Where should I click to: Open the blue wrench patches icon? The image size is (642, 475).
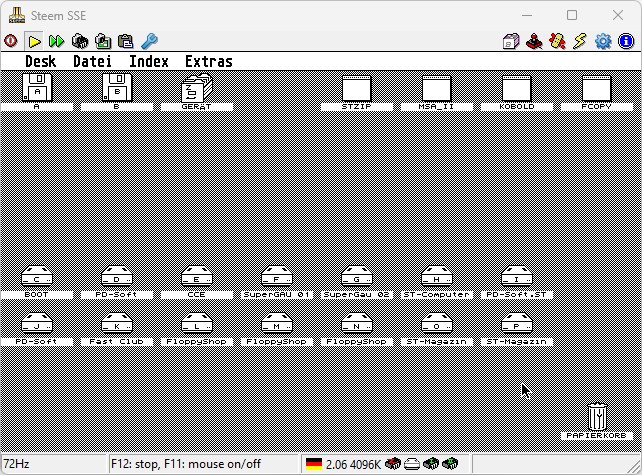click(x=149, y=41)
